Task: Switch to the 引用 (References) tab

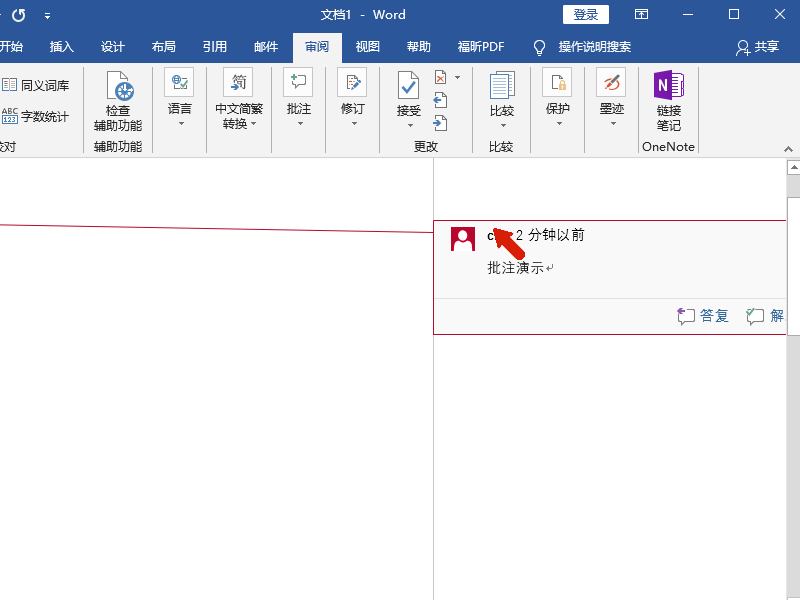Action: point(215,47)
